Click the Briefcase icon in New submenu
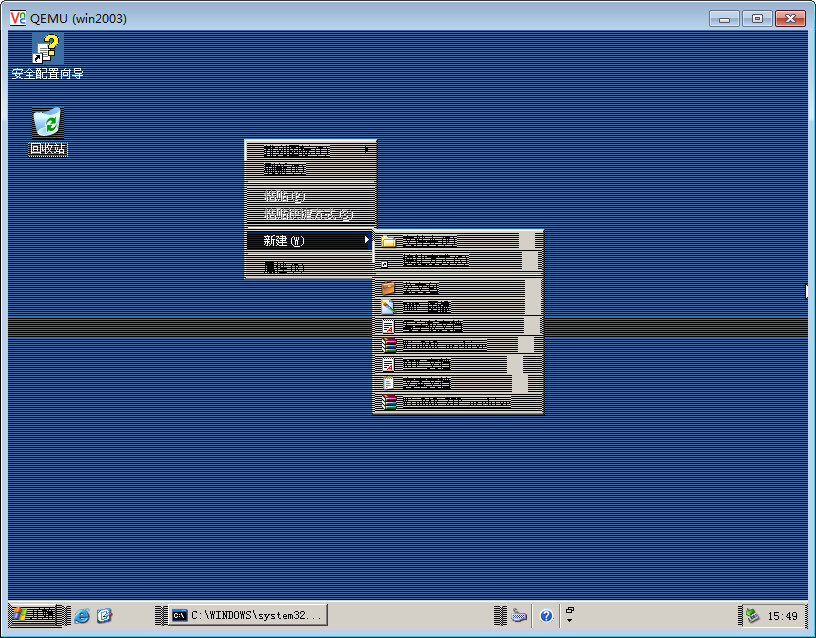Image resolution: width=816 pixels, height=638 pixels. click(388, 288)
